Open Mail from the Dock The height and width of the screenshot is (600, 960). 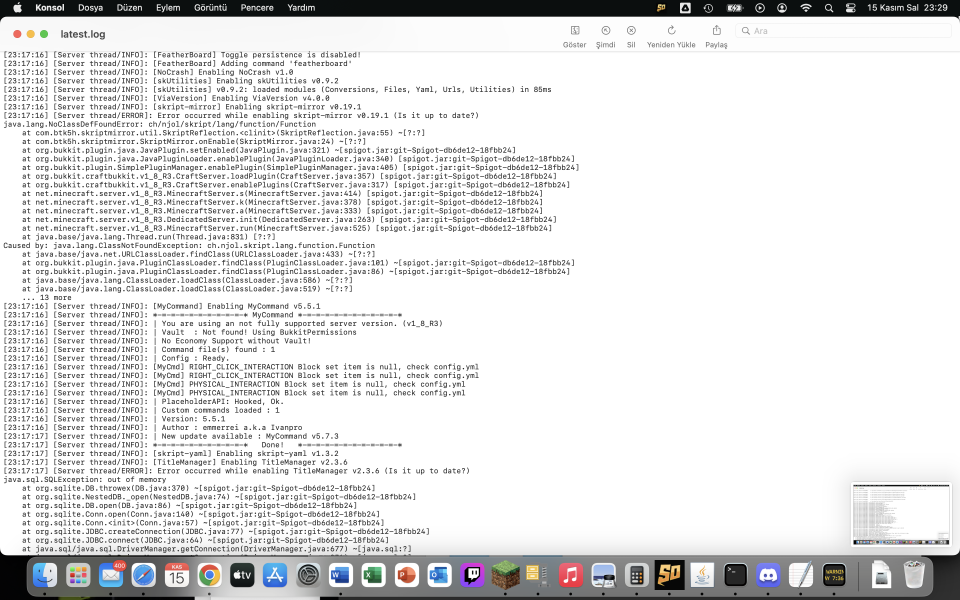click(x=111, y=576)
